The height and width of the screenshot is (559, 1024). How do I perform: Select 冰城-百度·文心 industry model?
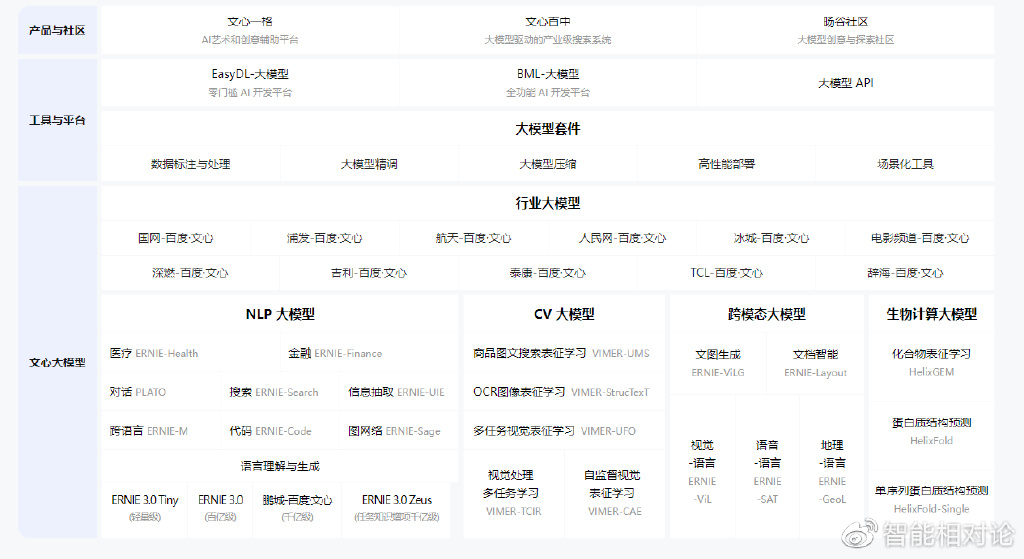[771, 238]
